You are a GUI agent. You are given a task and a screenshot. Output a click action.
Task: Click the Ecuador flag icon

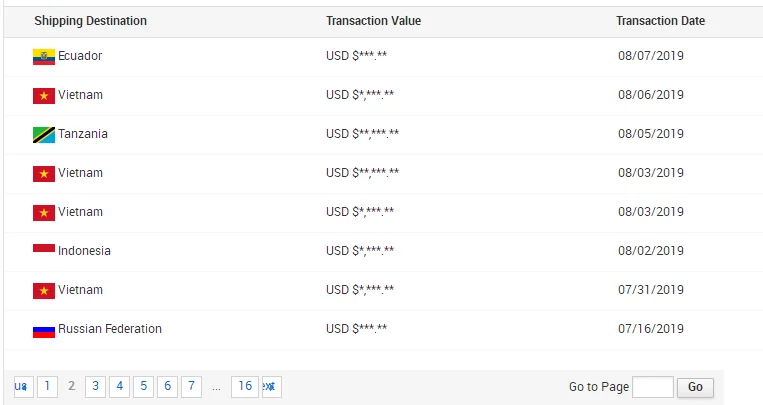(43, 57)
